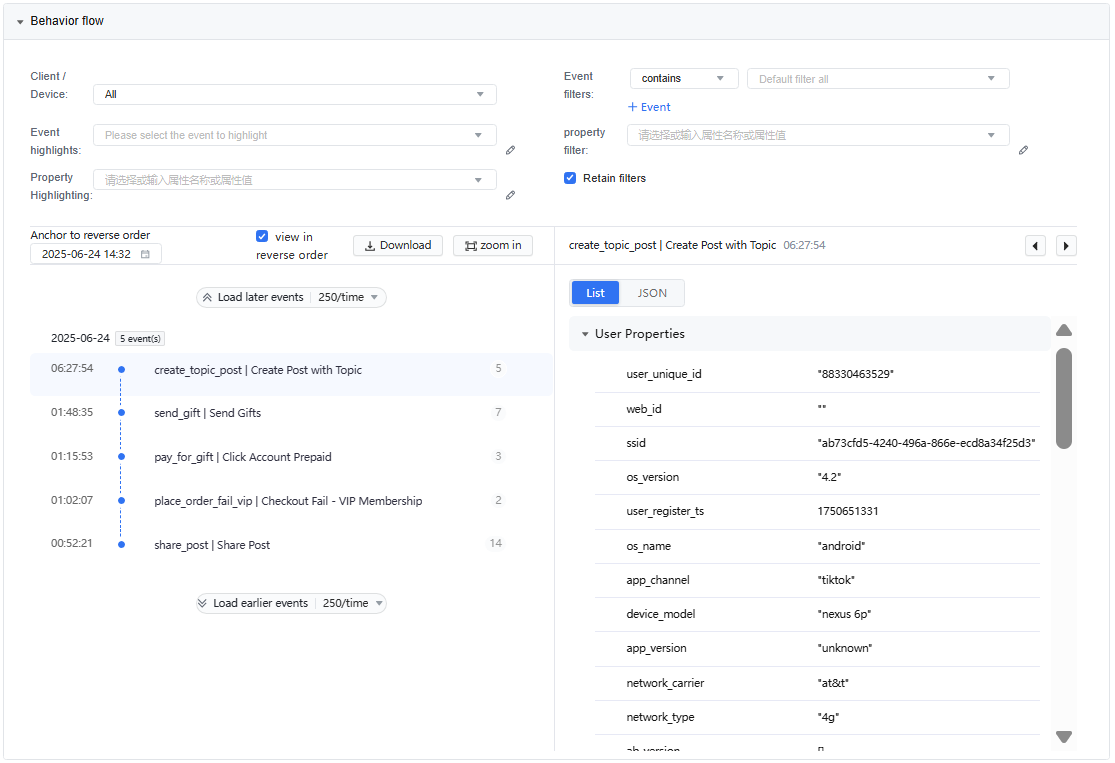Click edit pencil next to Property Highlighting

pyautogui.click(x=510, y=195)
